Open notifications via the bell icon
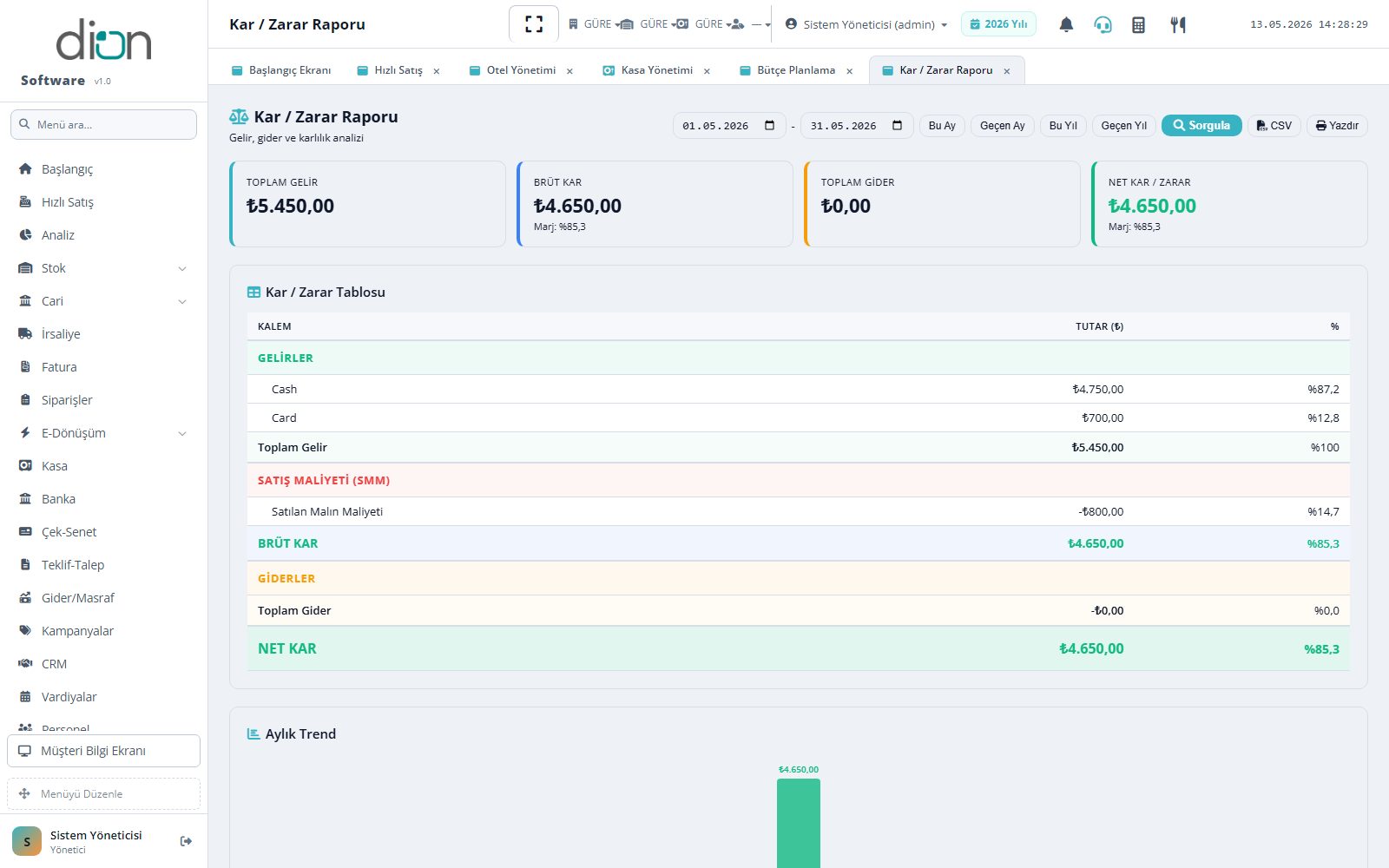This screenshot has height=868, width=1389. coord(1066,24)
